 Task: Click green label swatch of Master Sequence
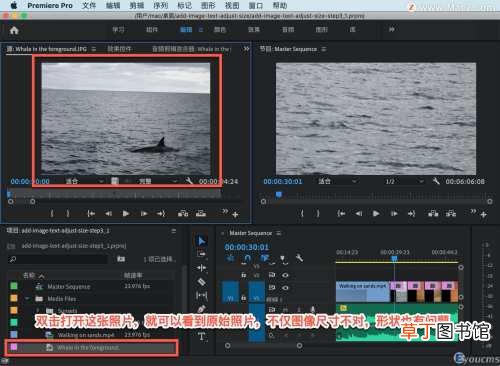click(14, 286)
